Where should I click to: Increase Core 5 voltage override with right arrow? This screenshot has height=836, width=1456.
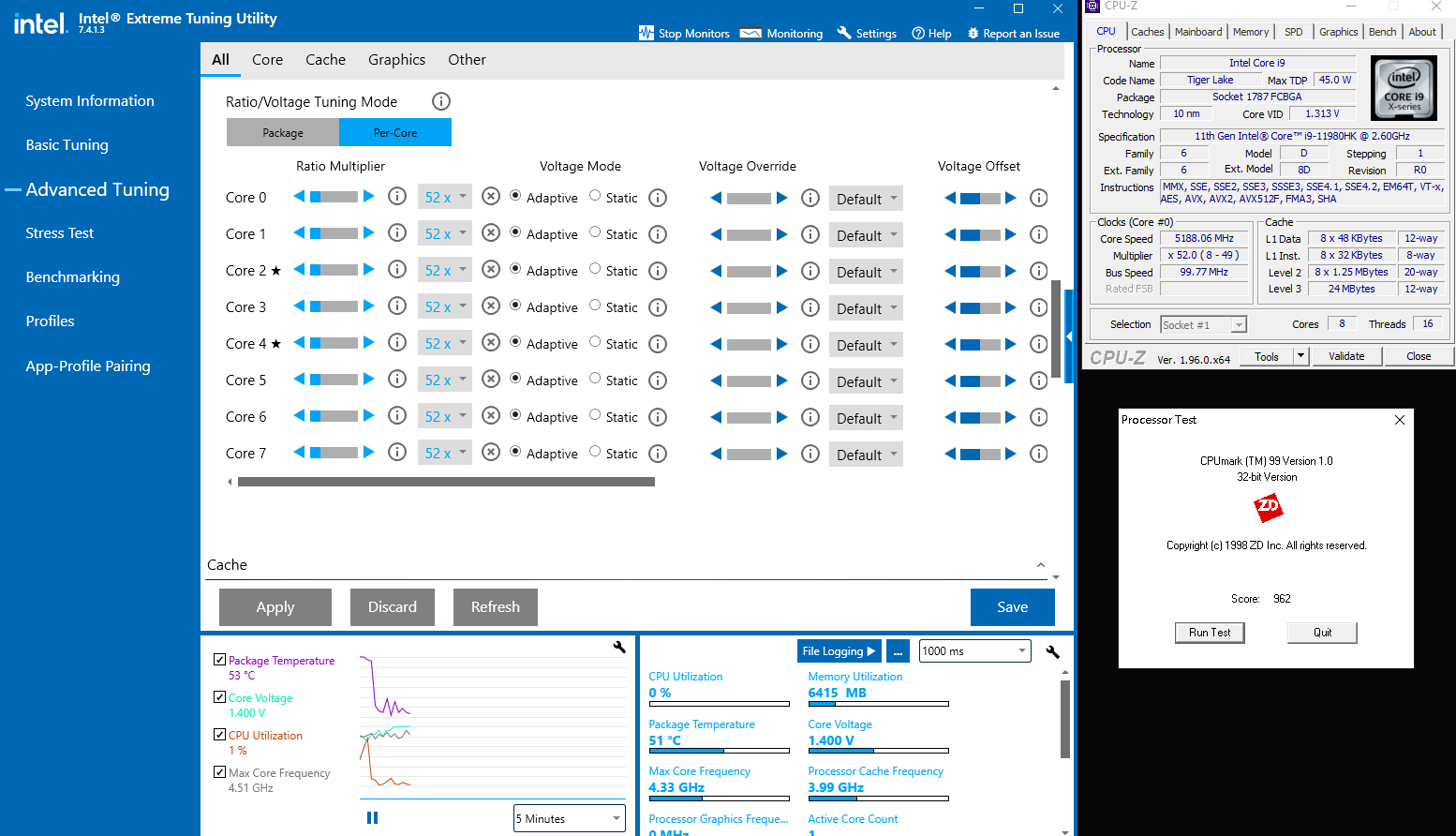(x=782, y=381)
